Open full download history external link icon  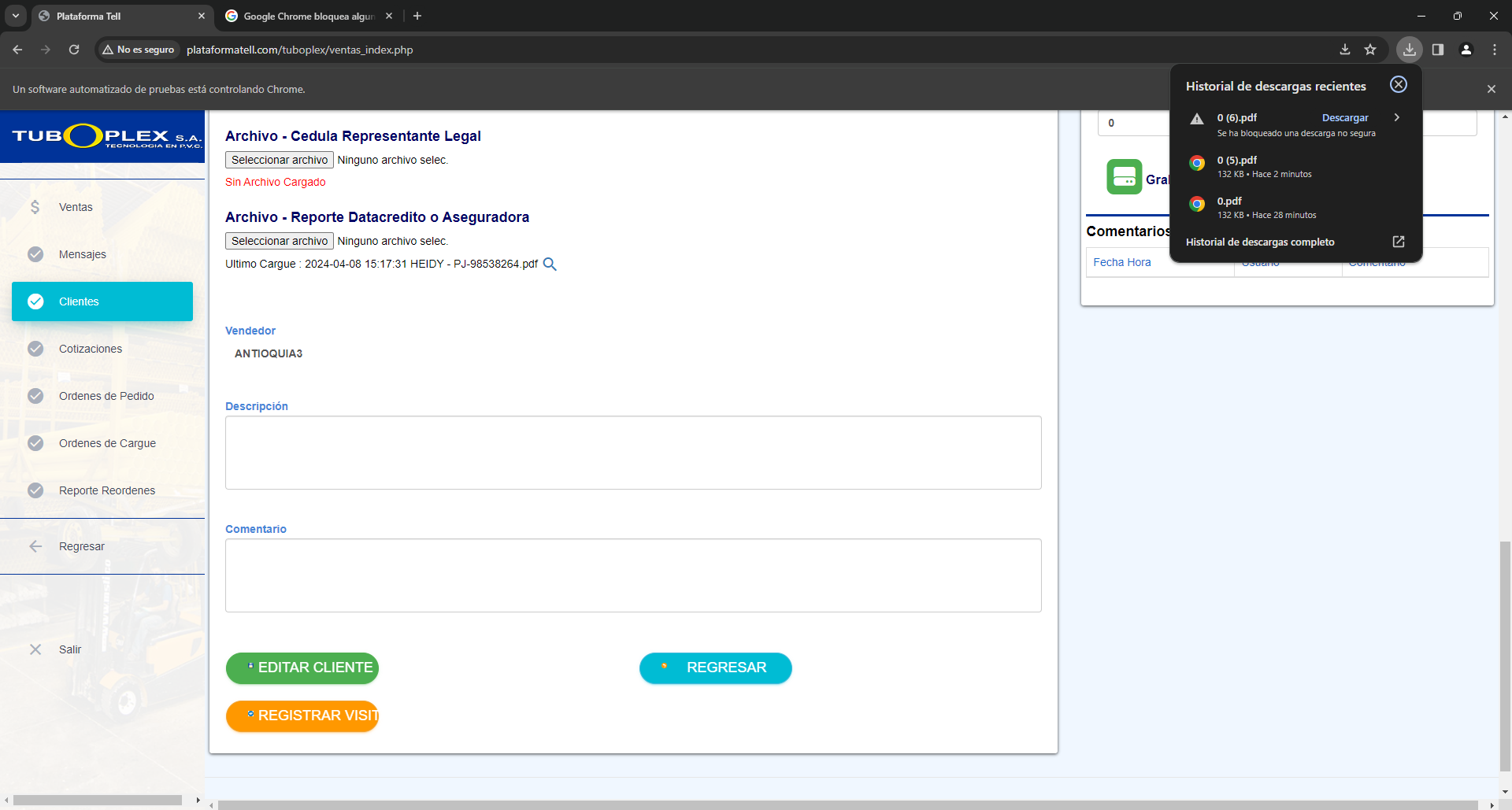(x=1398, y=242)
